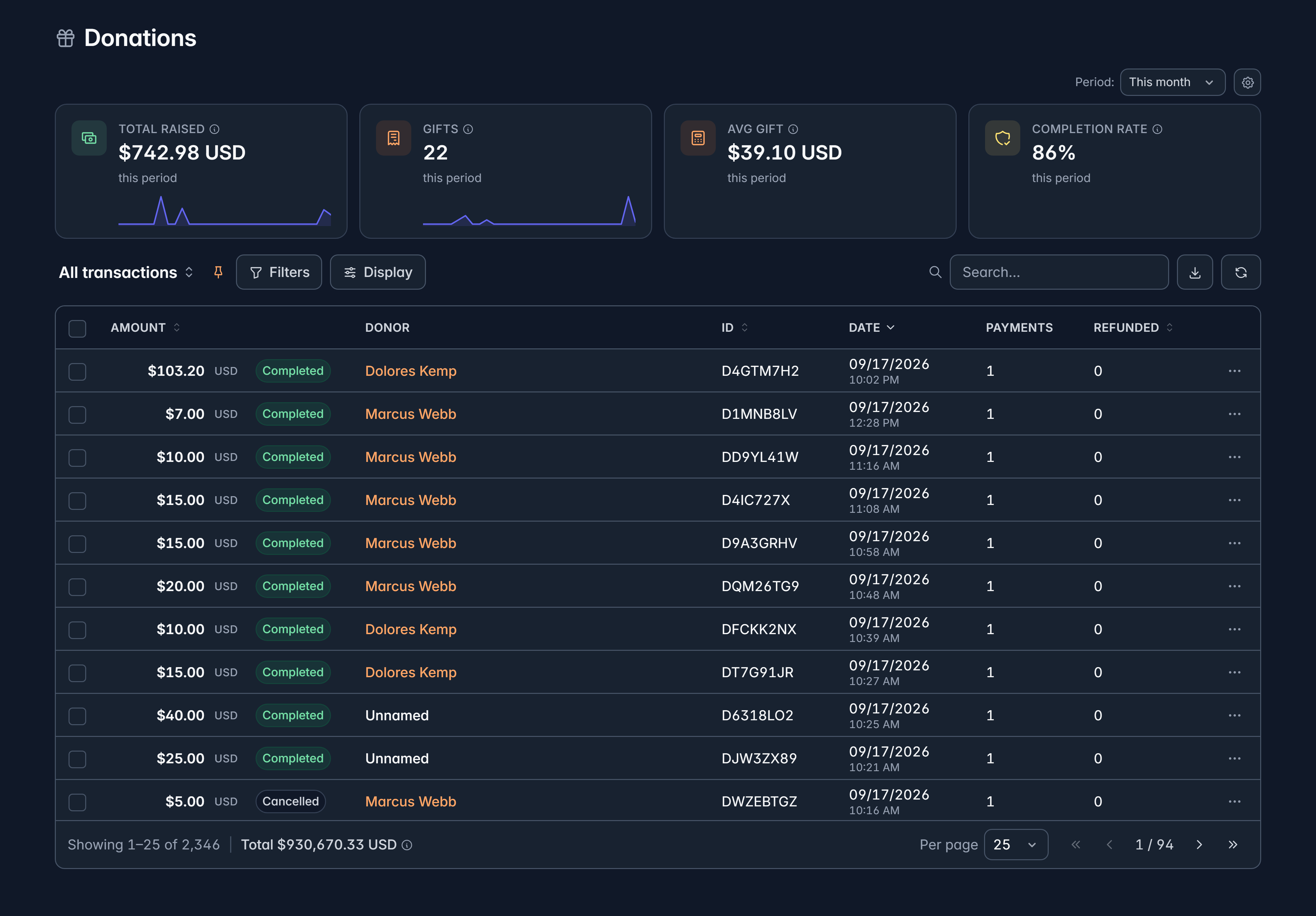
Task: Check the $20.00 row DQM26TG9
Action: (x=77, y=587)
